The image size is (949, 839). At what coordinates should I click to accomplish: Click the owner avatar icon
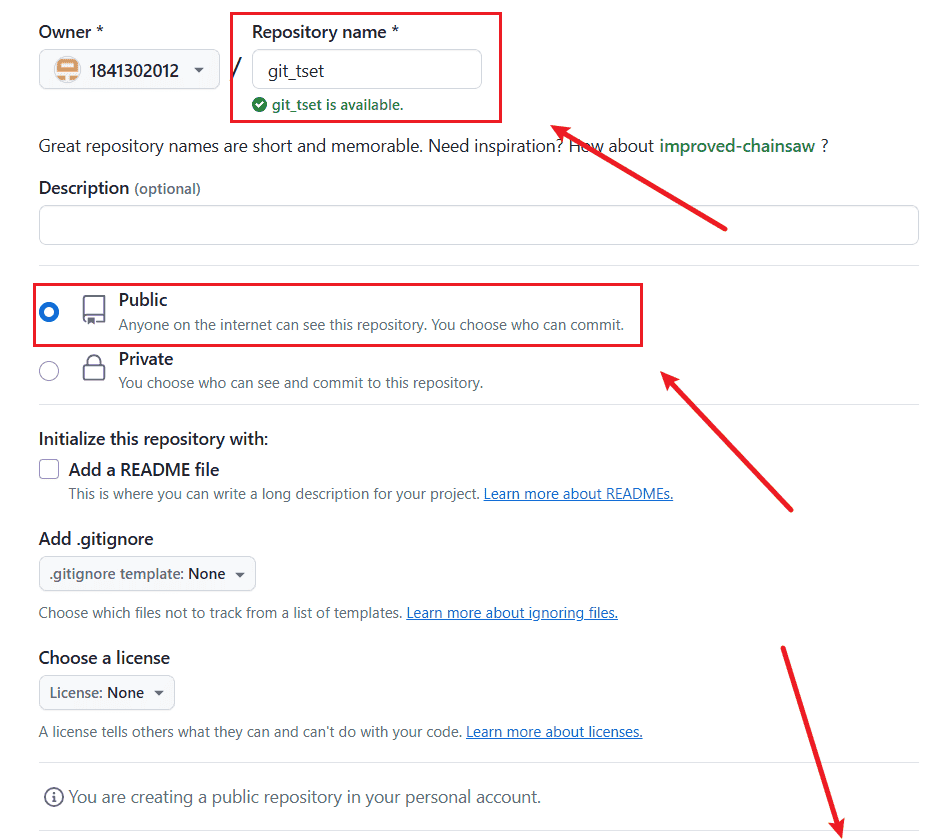(68, 70)
